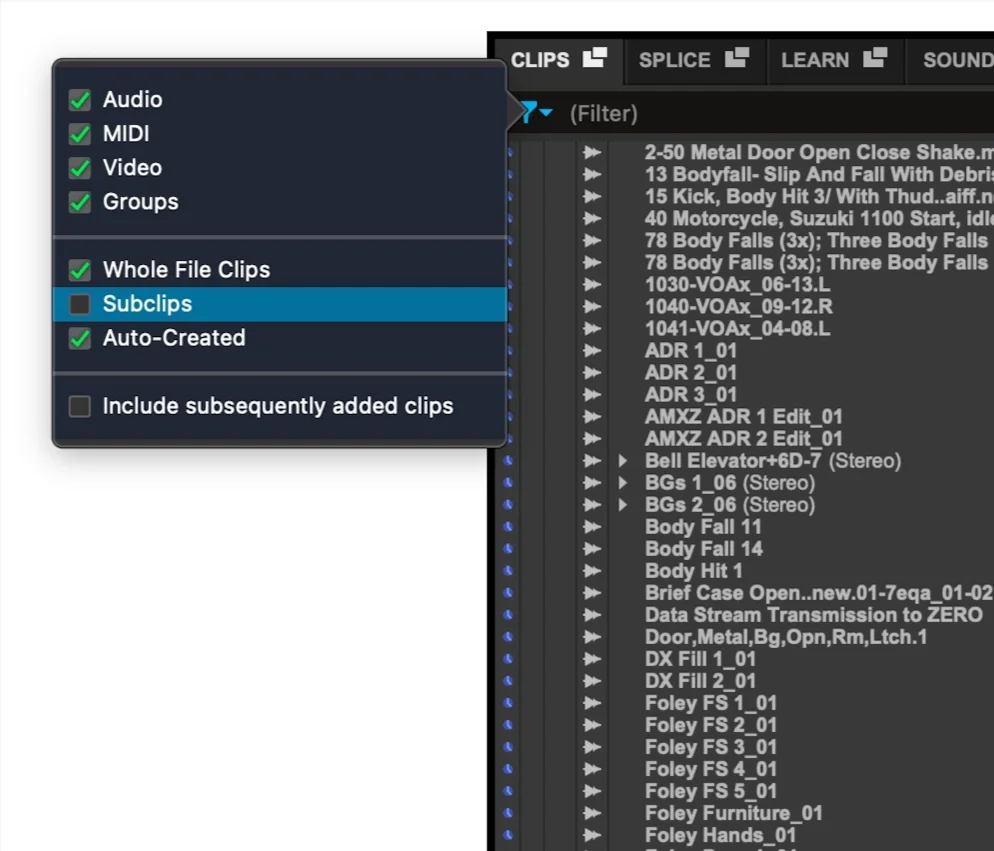Uncheck the Groups clip type checkbox
This screenshot has width=994, height=851.
pyautogui.click(x=80, y=202)
